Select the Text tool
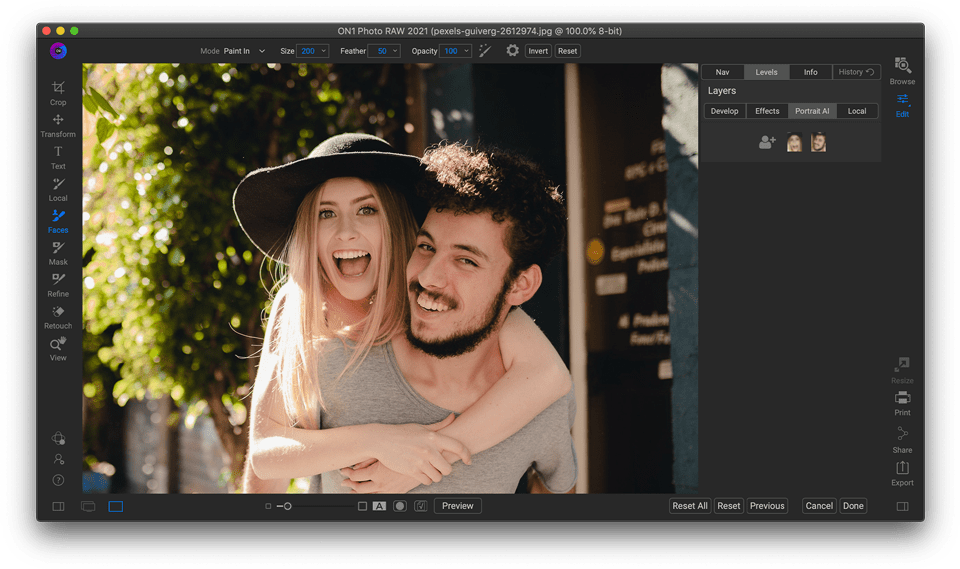 (x=58, y=157)
